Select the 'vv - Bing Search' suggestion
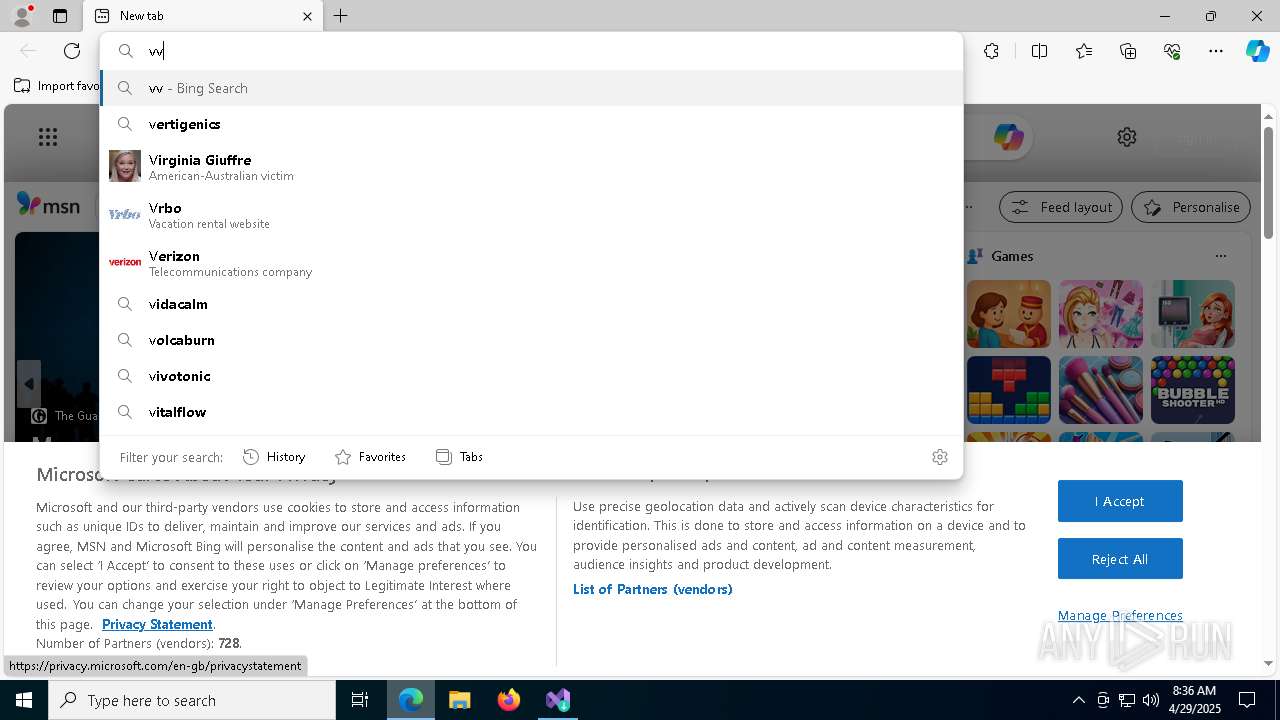This screenshot has height=720, width=1280. pos(531,88)
